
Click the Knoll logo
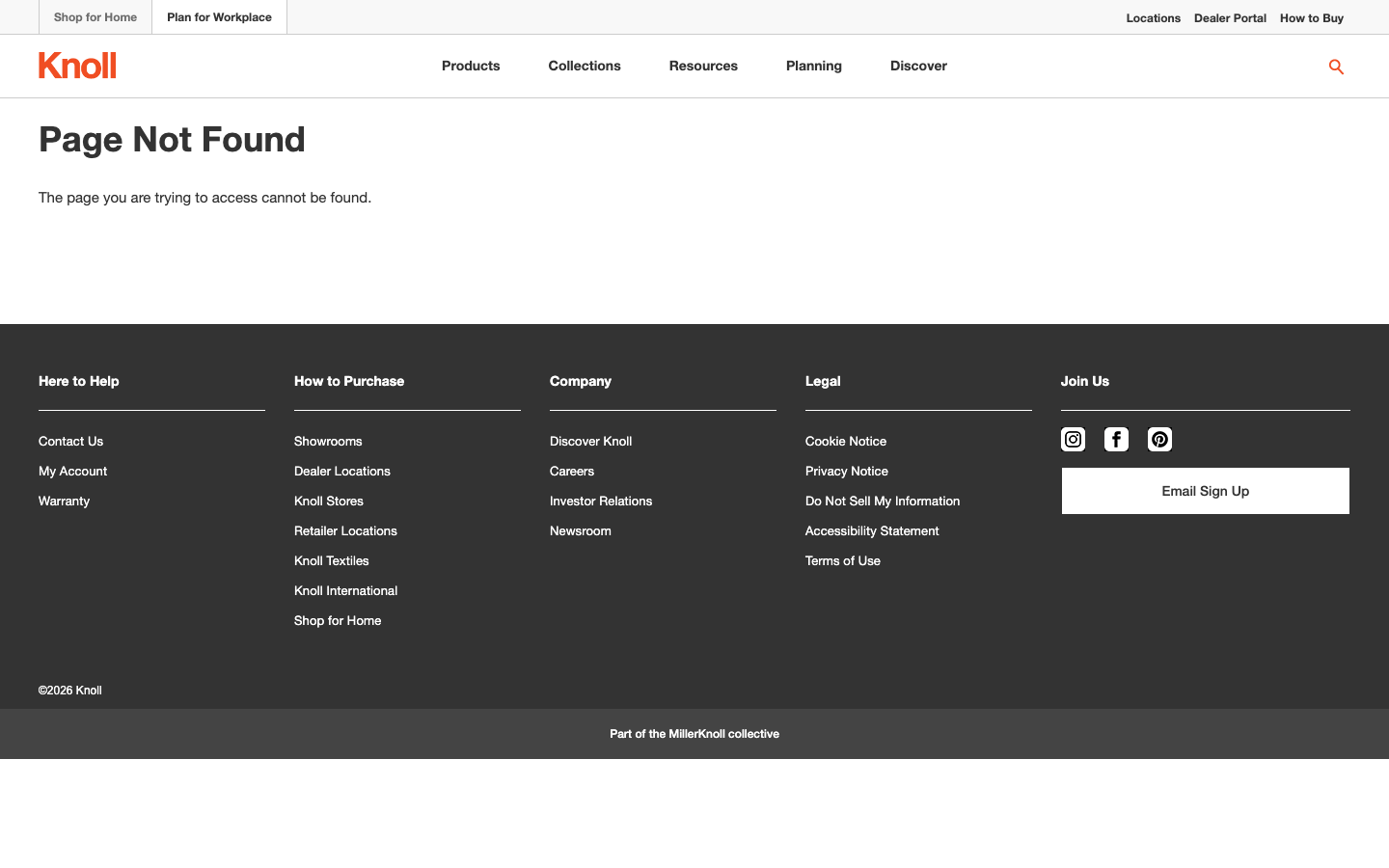point(77,66)
